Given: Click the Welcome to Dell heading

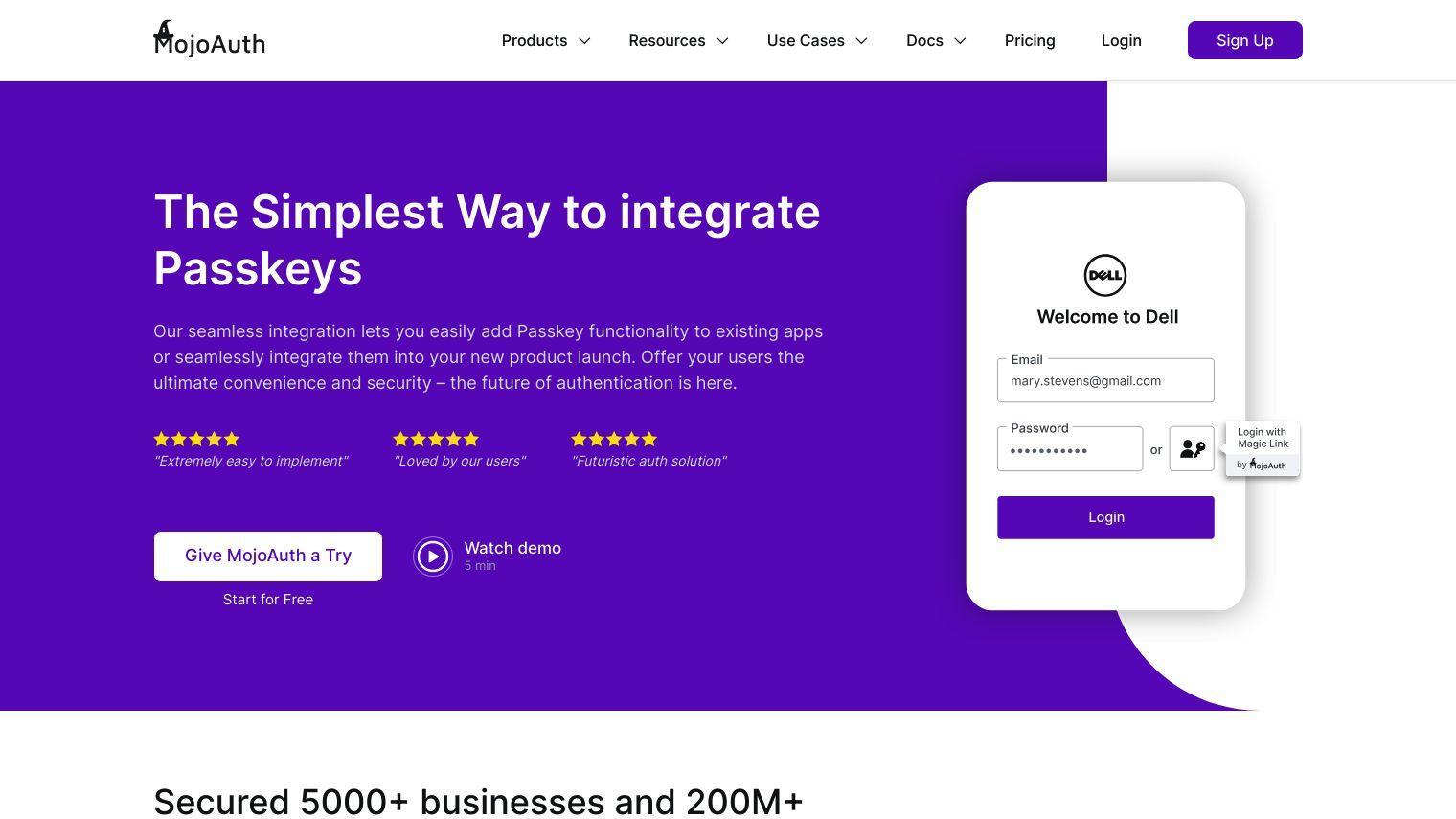Looking at the screenshot, I should click(x=1107, y=317).
